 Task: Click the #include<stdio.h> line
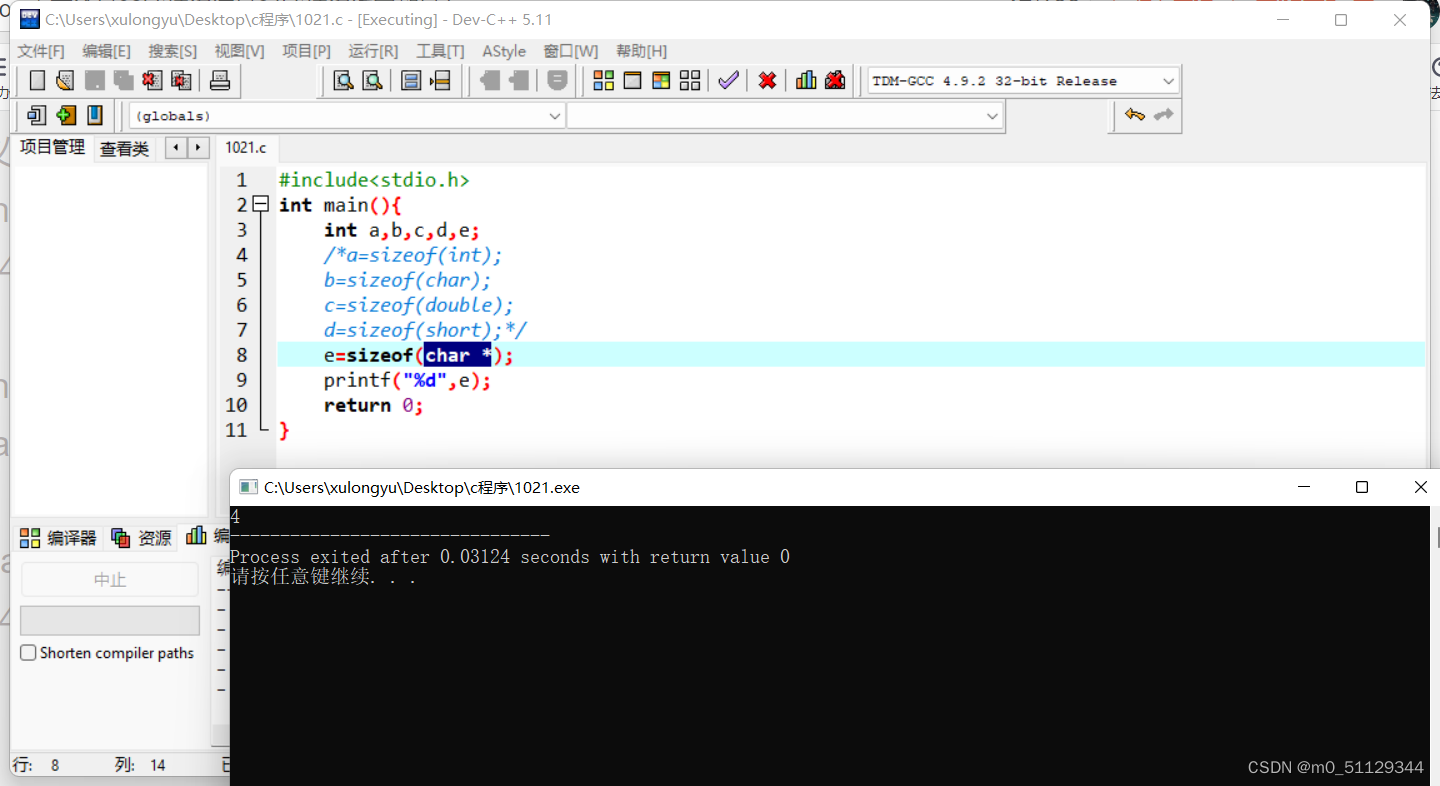click(374, 180)
